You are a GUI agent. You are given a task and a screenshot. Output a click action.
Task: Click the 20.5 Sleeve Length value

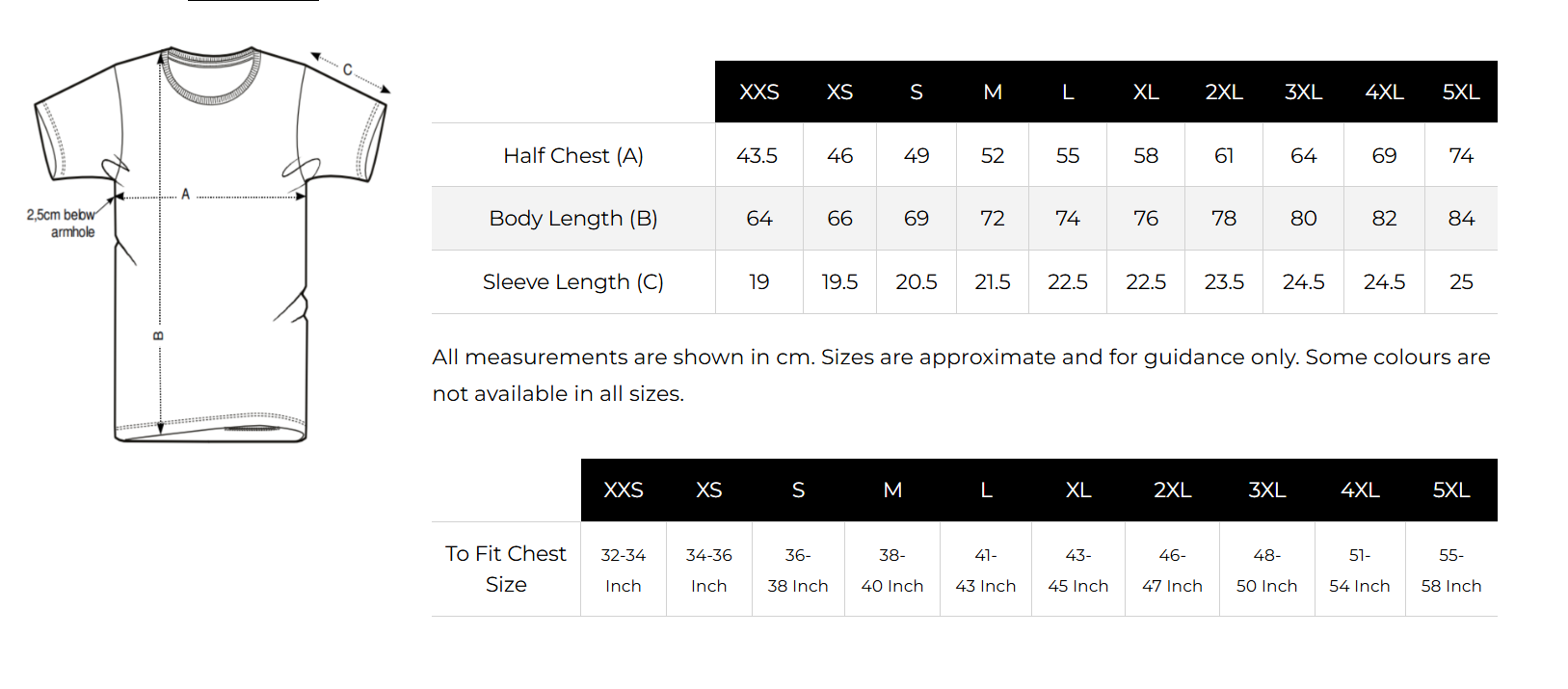click(916, 281)
